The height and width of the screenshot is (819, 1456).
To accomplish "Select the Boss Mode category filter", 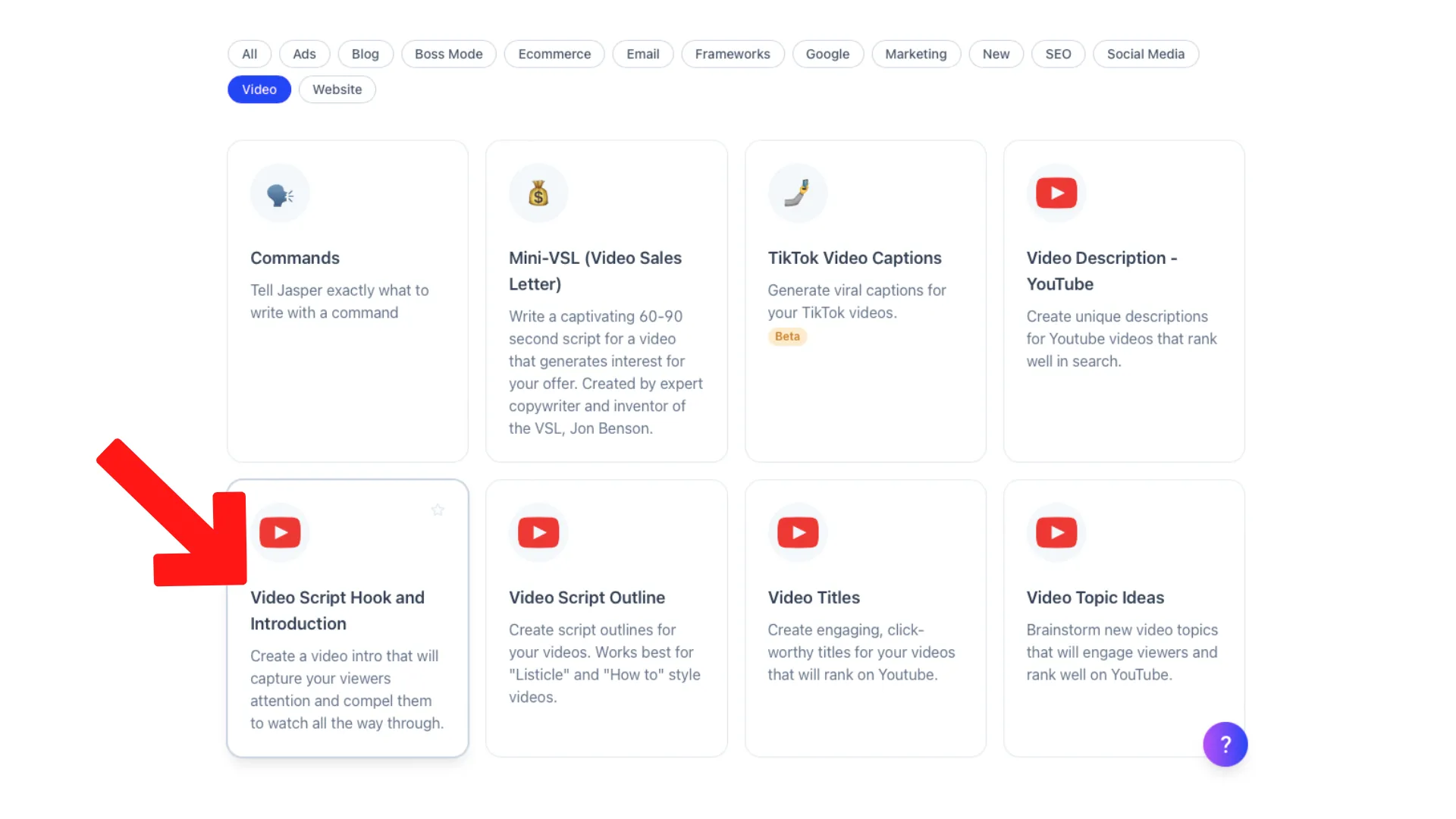I will pyautogui.click(x=448, y=54).
